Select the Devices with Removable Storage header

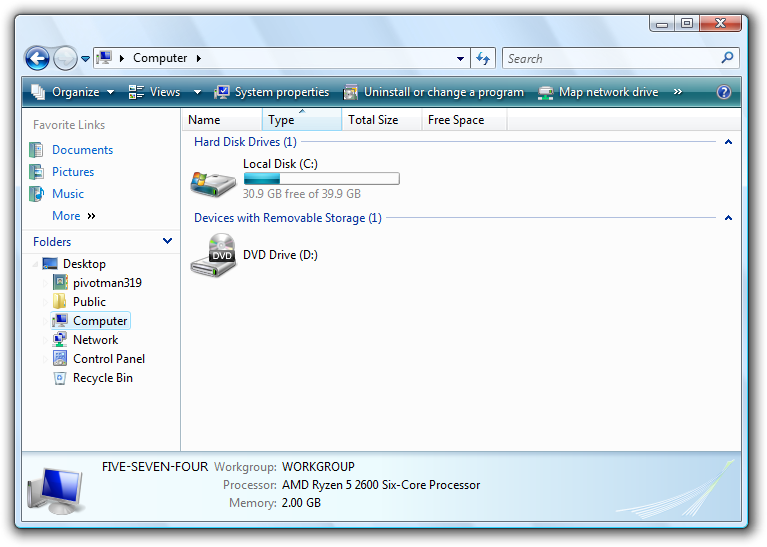click(288, 218)
